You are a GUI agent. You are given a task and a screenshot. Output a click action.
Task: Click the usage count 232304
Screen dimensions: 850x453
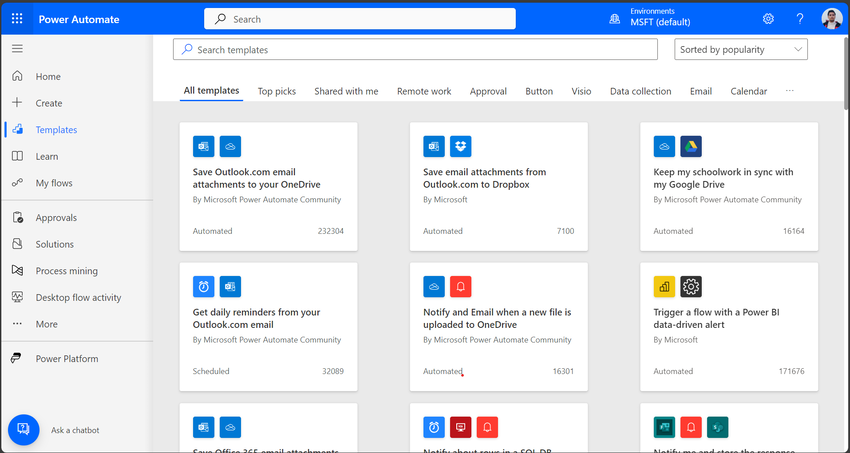coord(331,231)
